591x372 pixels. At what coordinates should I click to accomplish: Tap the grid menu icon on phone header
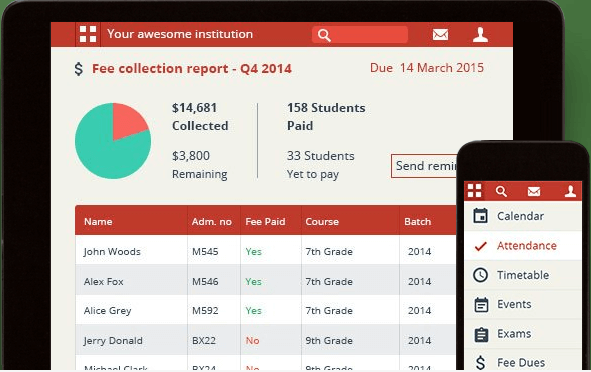475,191
